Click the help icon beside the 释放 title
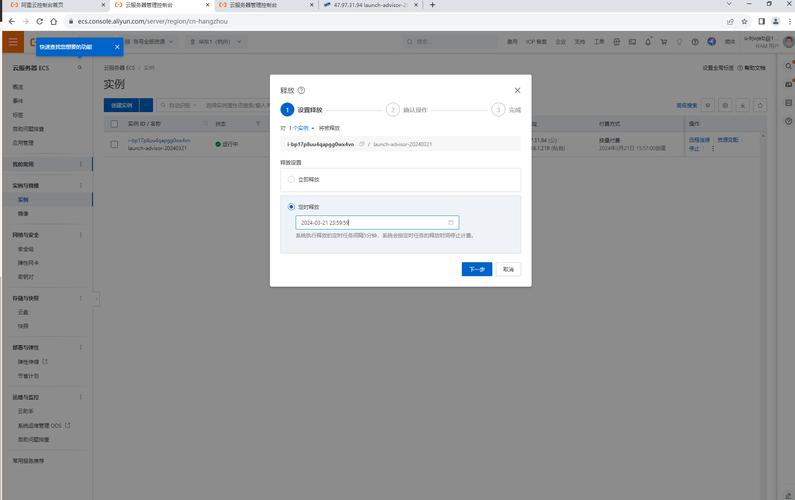Image resolution: width=795 pixels, height=500 pixels. tap(302, 90)
